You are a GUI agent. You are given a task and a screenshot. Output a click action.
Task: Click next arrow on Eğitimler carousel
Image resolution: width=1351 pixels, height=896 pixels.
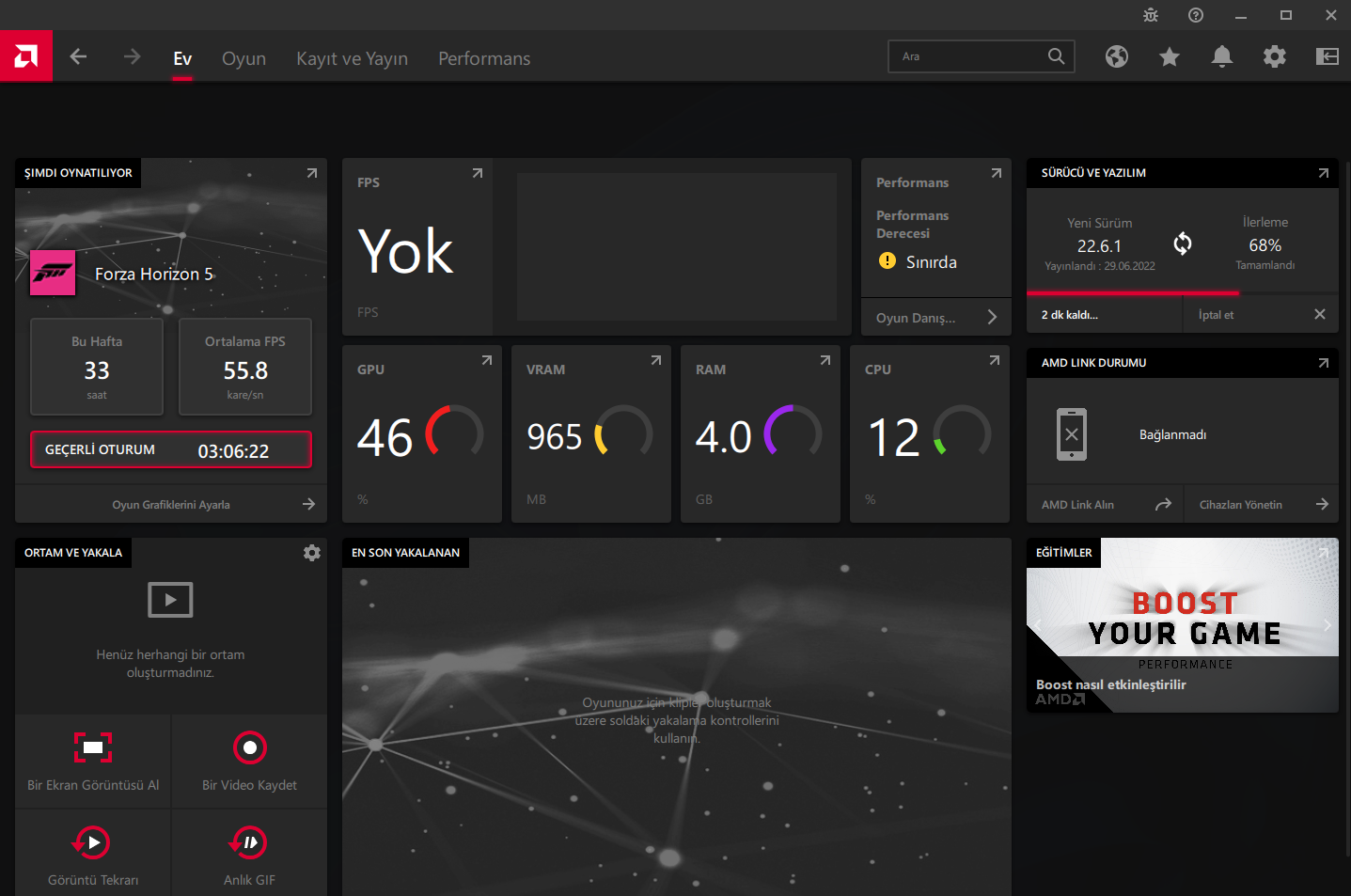pyautogui.click(x=1327, y=625)
